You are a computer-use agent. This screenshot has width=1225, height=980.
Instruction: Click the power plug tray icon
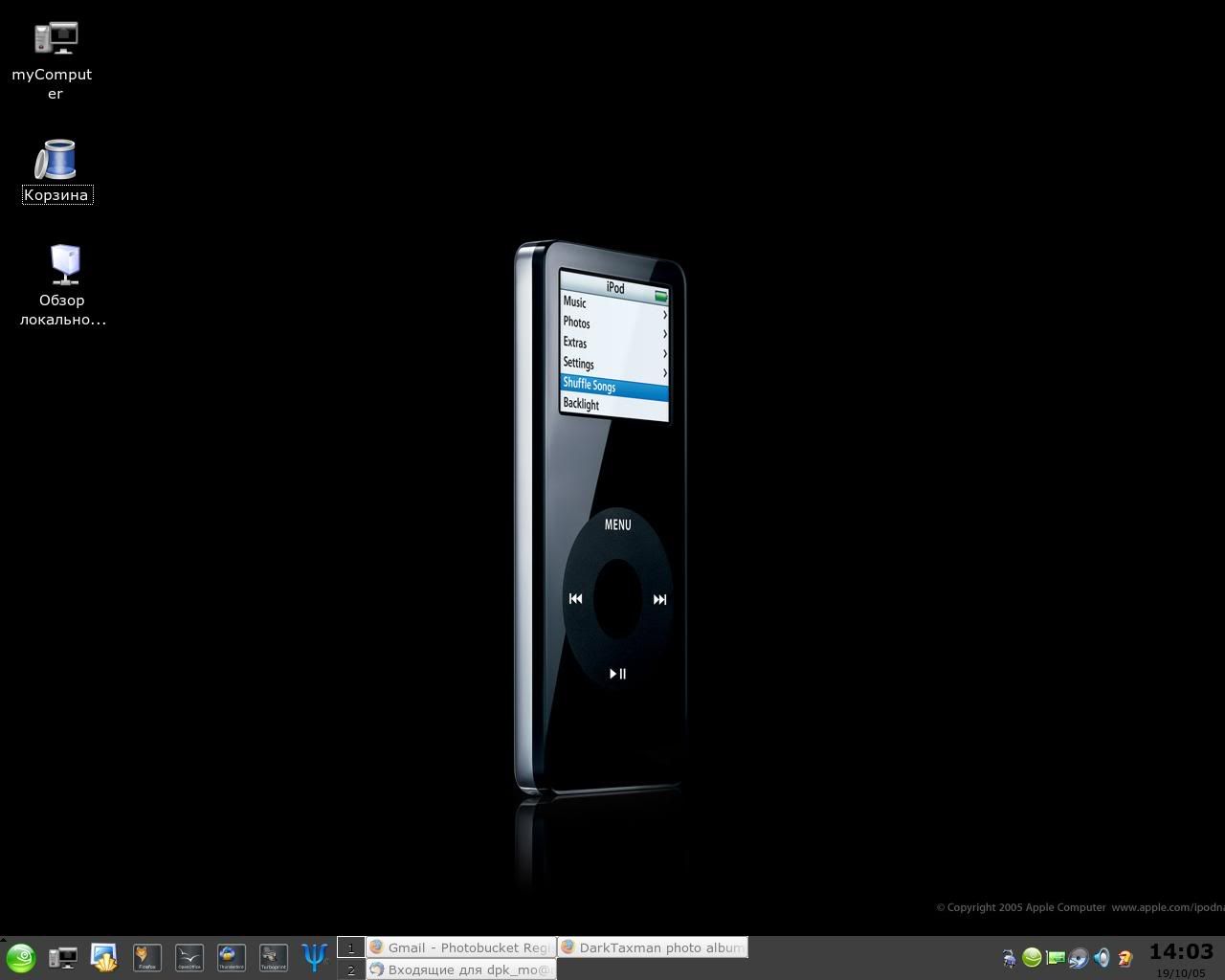[x=1009, y=957]
